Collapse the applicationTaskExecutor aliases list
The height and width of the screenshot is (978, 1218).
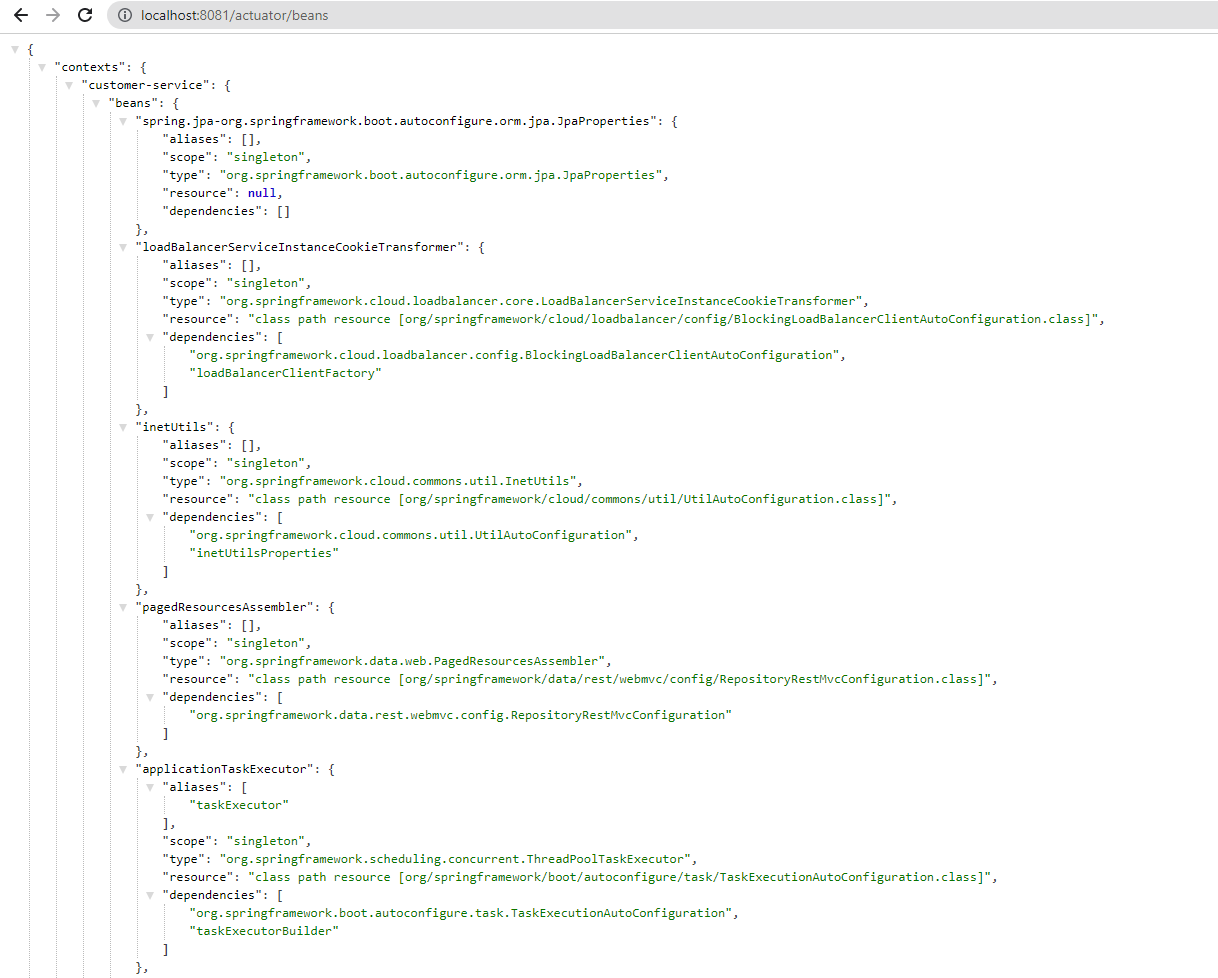point(150,786)
